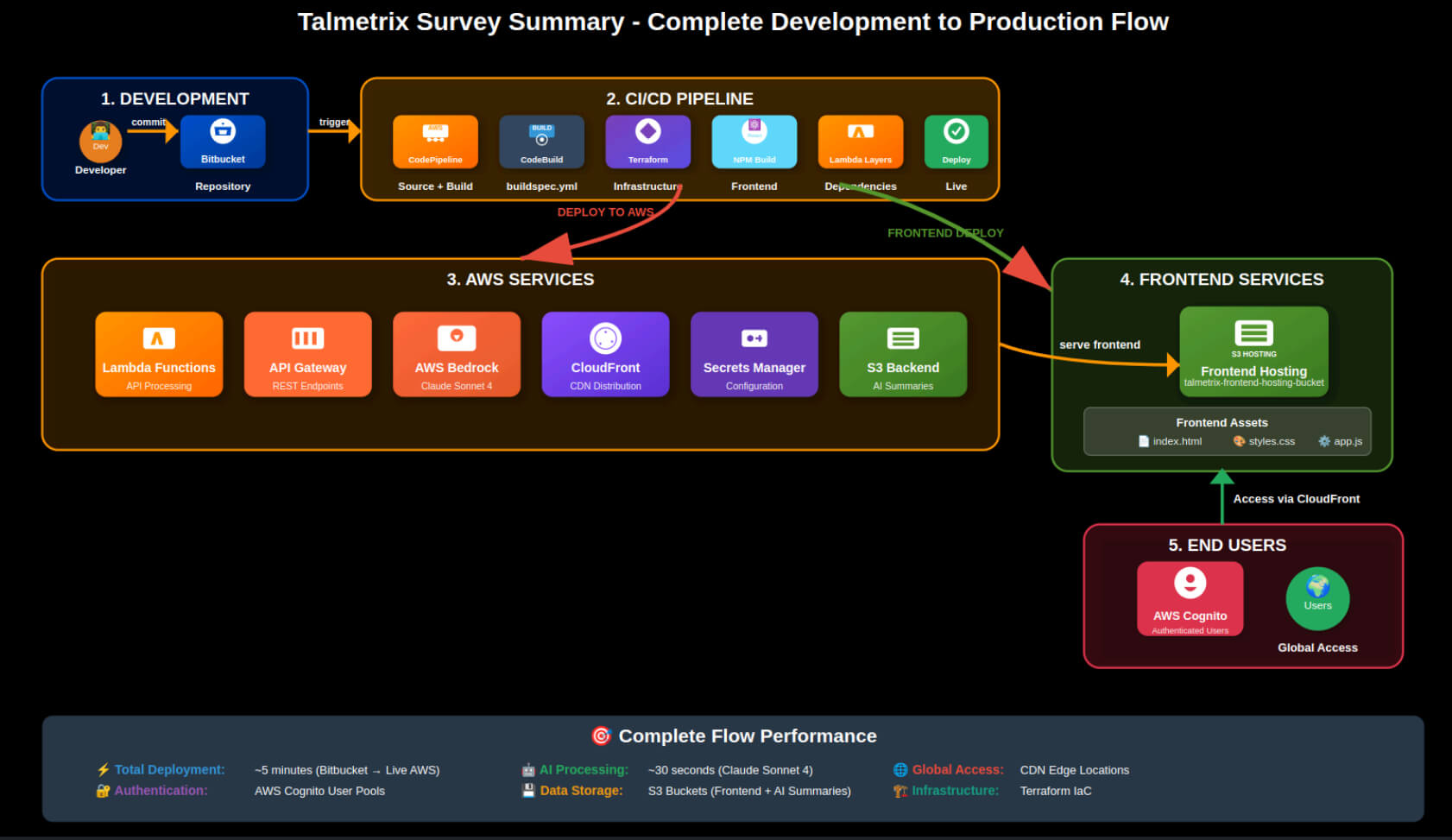Open the Lambda Functions service card

pos(159,355)
